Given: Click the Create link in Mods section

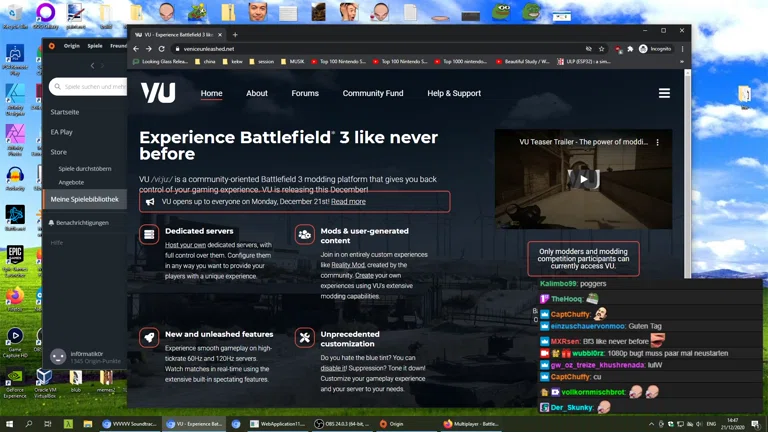Looking at the screenshot, I should pyautogui.click(x=364, y=275).
